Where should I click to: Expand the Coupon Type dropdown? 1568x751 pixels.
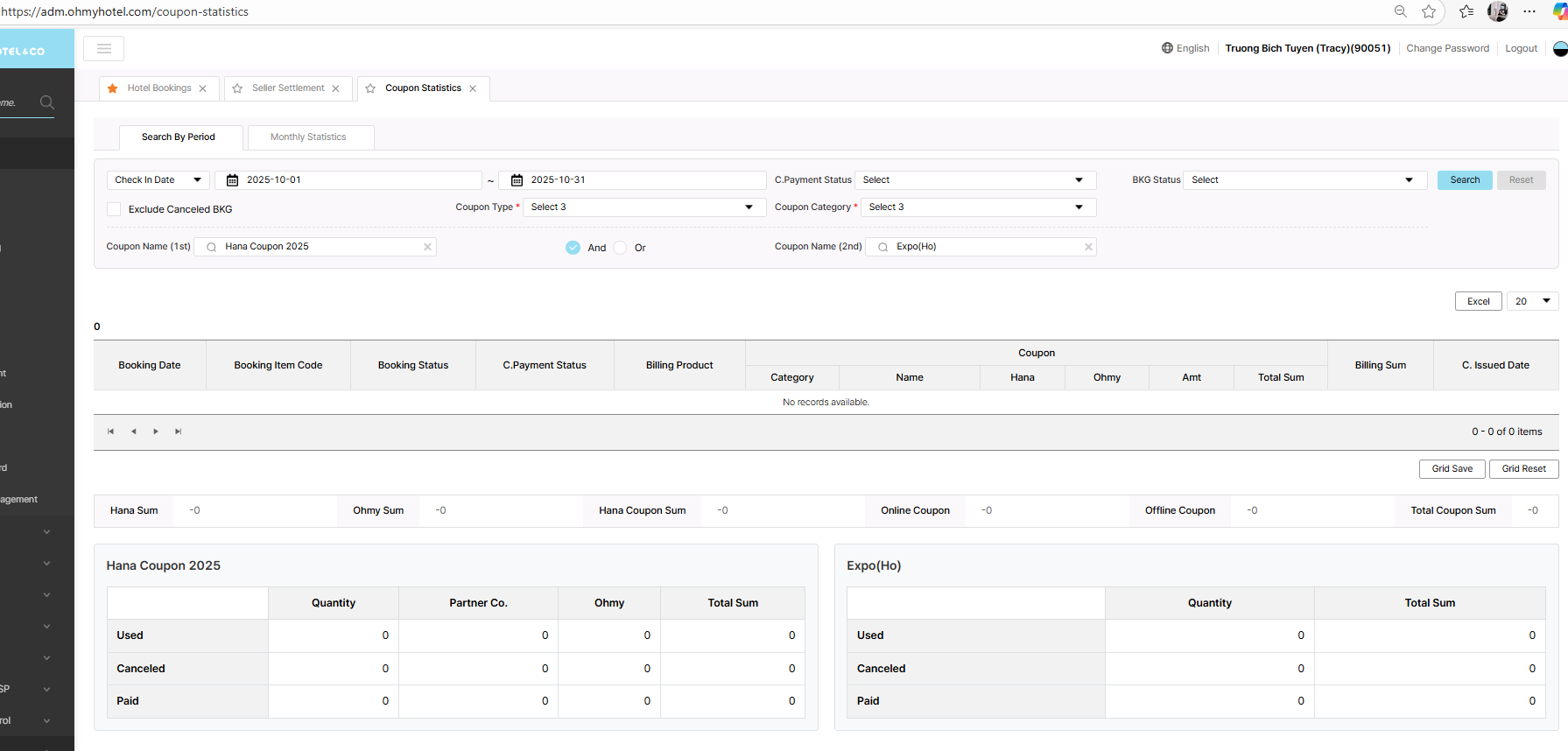click(x=642, y=207)
